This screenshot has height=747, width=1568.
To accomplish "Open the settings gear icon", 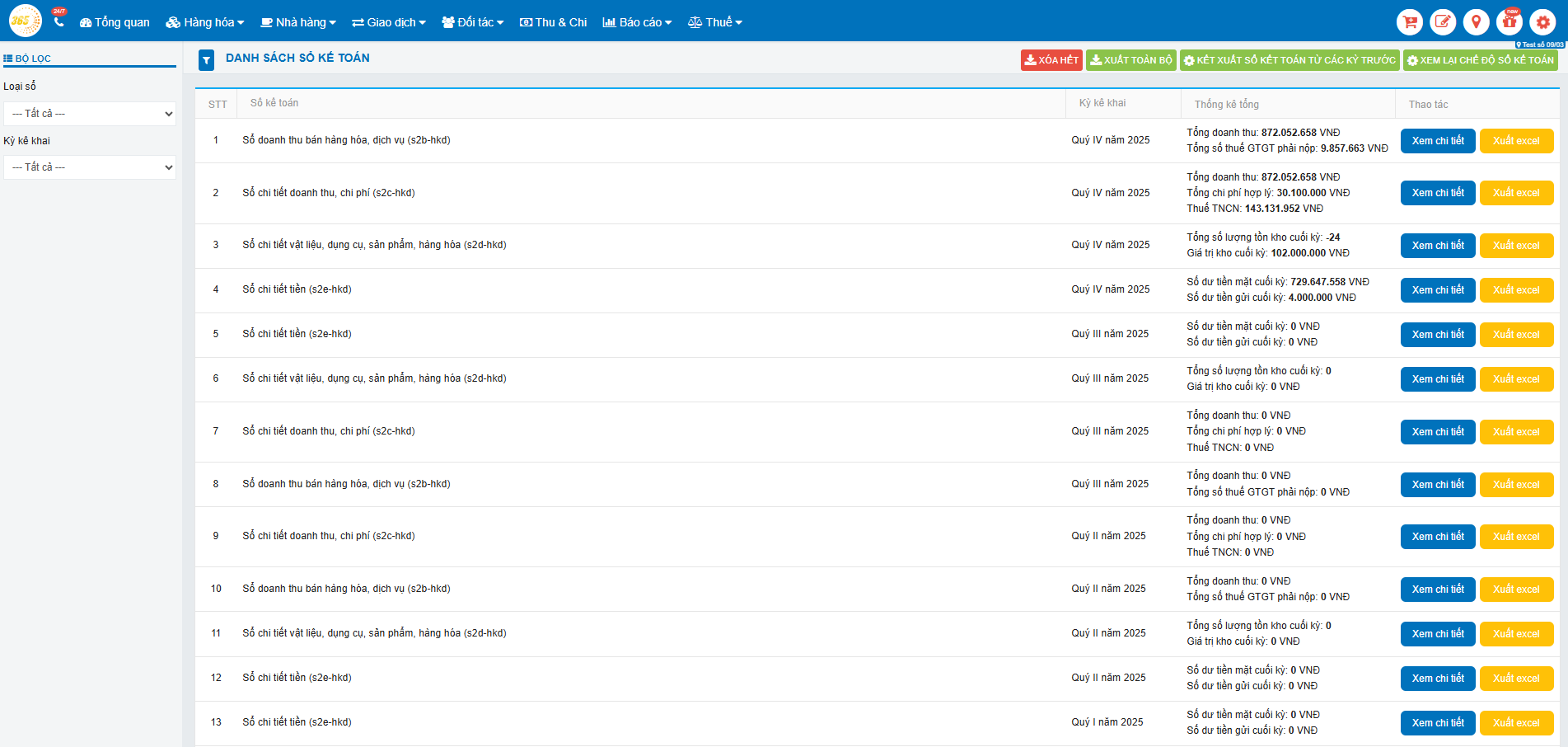I will click(1542, 22).
